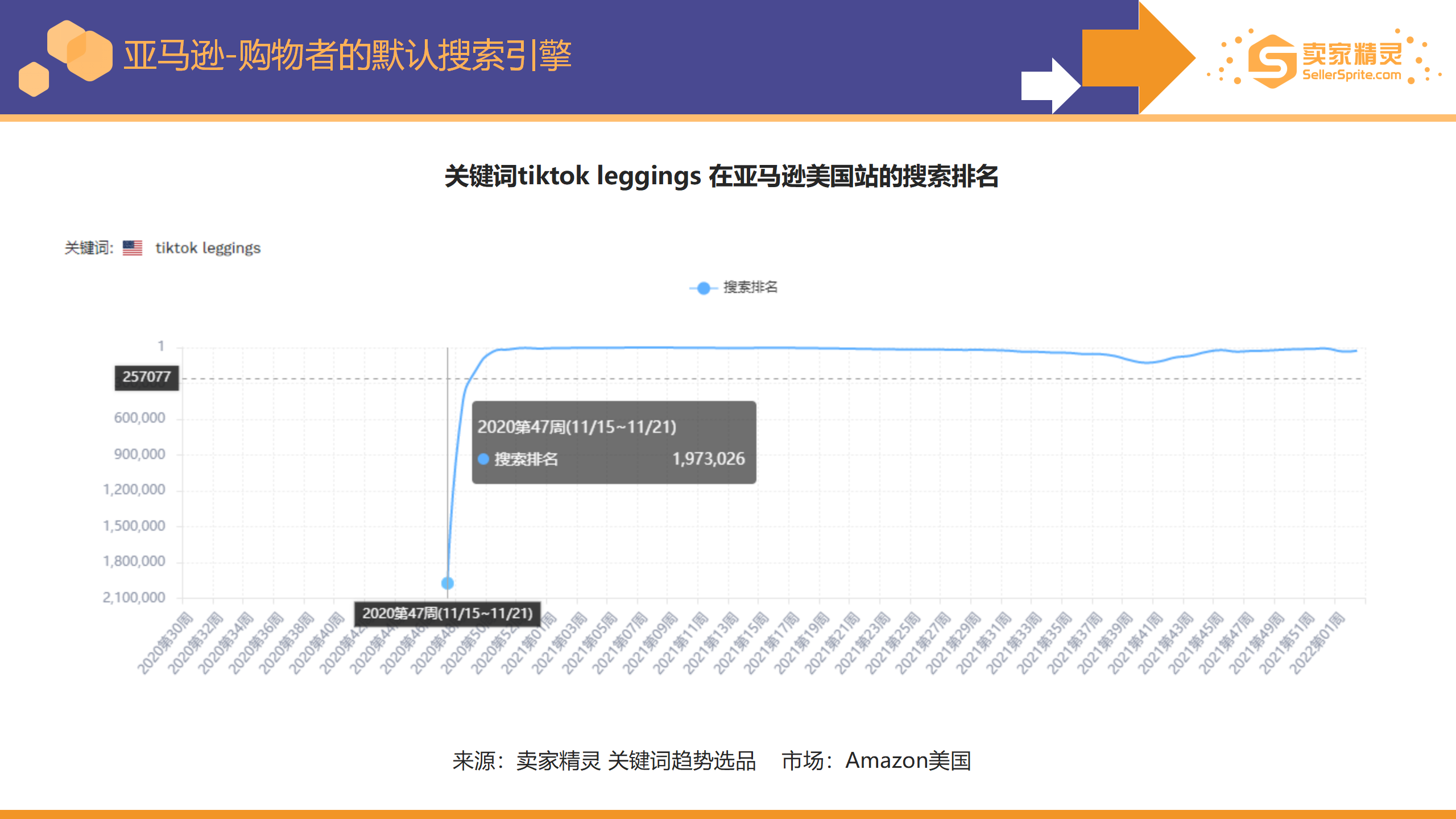
Task: Click the x-axis label 2021第09周
Action: [x=651, y=643]
